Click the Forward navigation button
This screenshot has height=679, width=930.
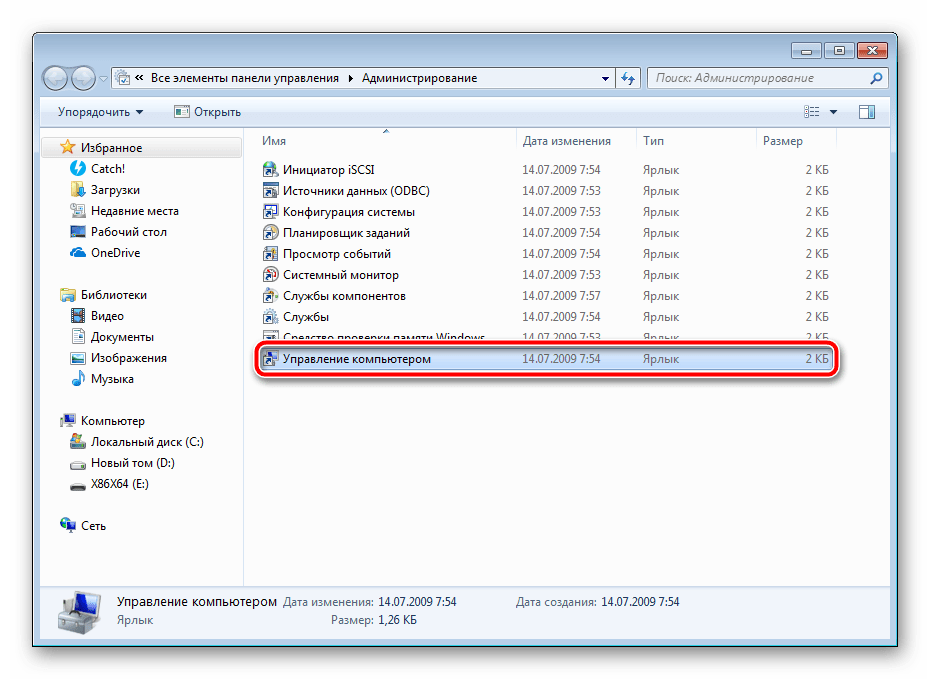[83, 78]
